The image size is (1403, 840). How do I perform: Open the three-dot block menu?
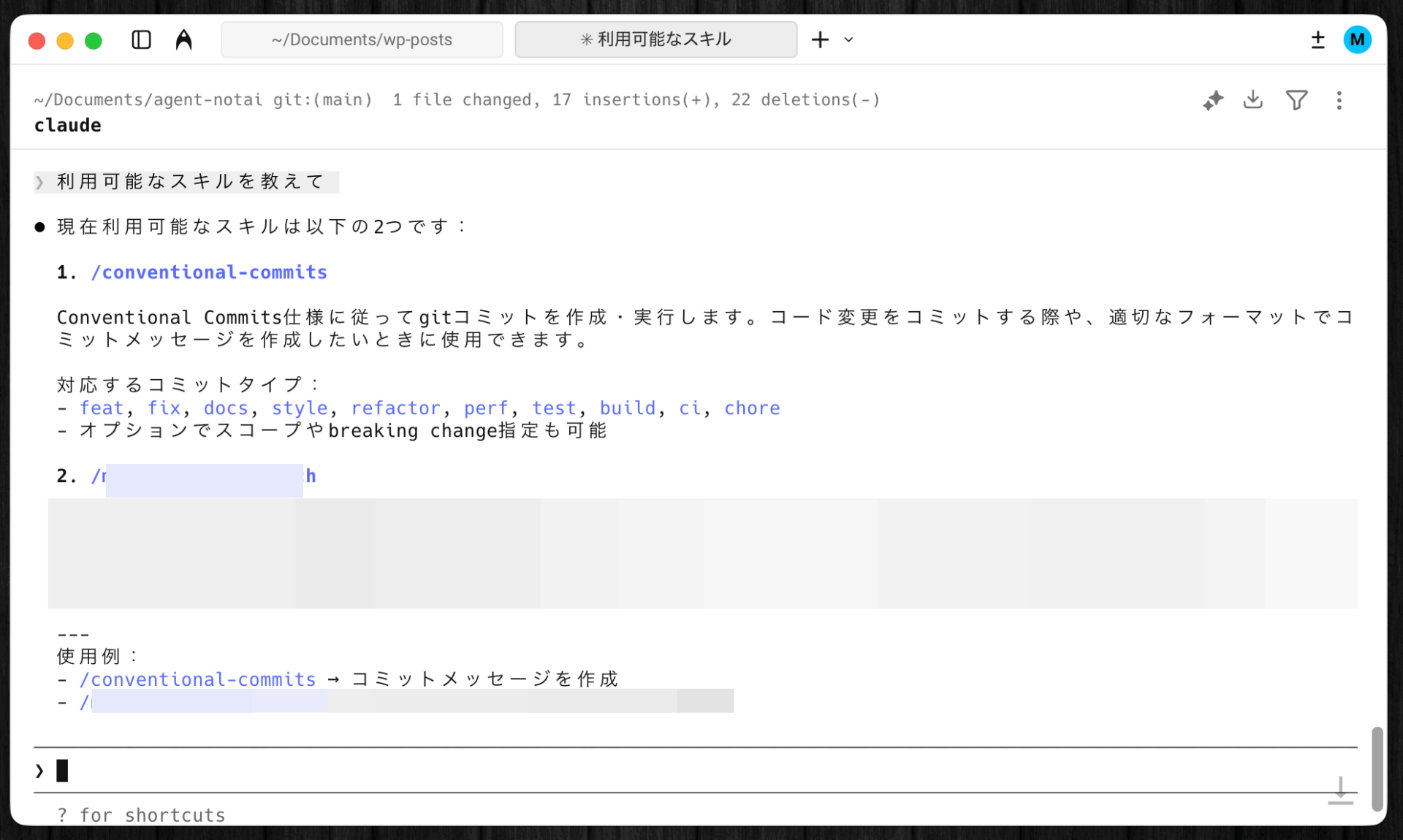click(x=1339, y=100)
